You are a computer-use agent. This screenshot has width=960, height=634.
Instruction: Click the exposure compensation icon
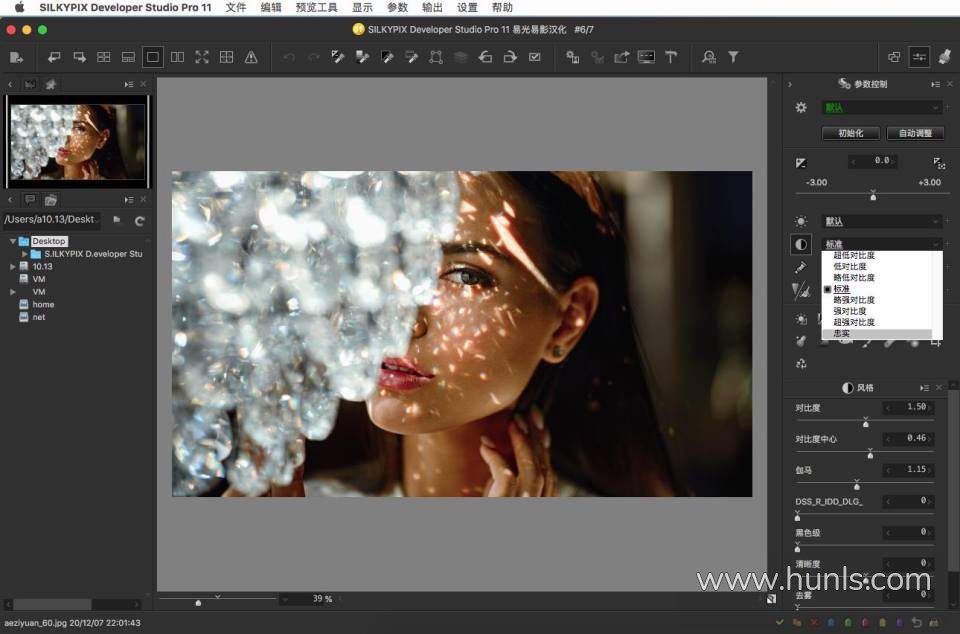click(x=800, y=162)
